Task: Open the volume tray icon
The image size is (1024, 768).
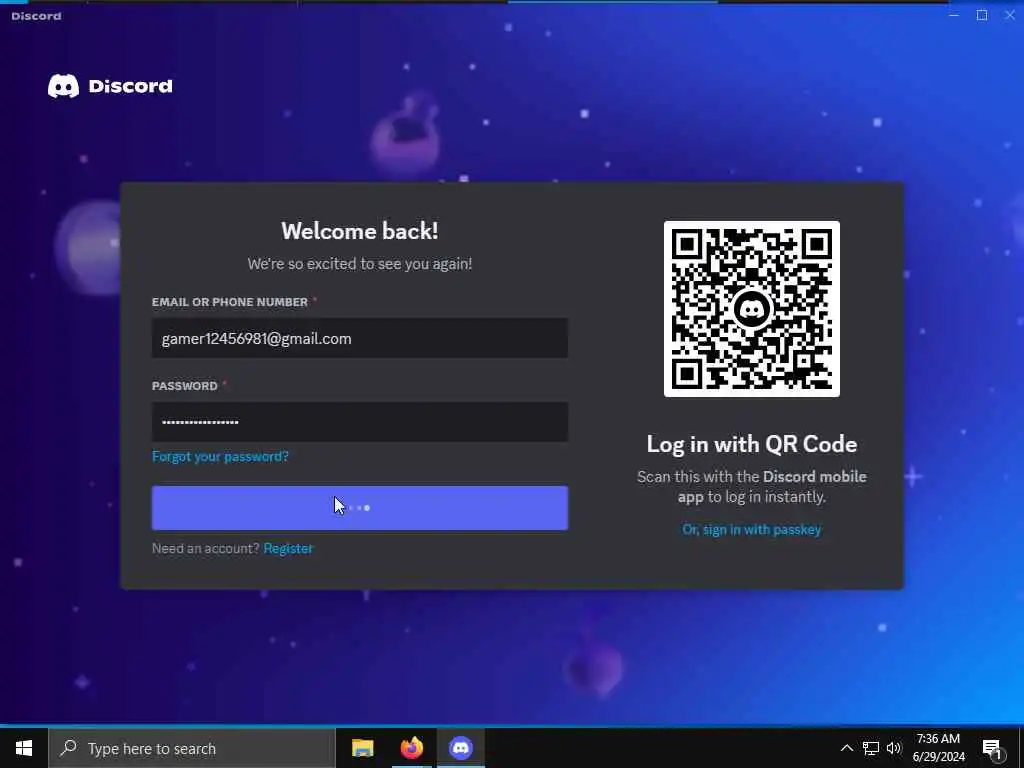Action: point(894,748)
